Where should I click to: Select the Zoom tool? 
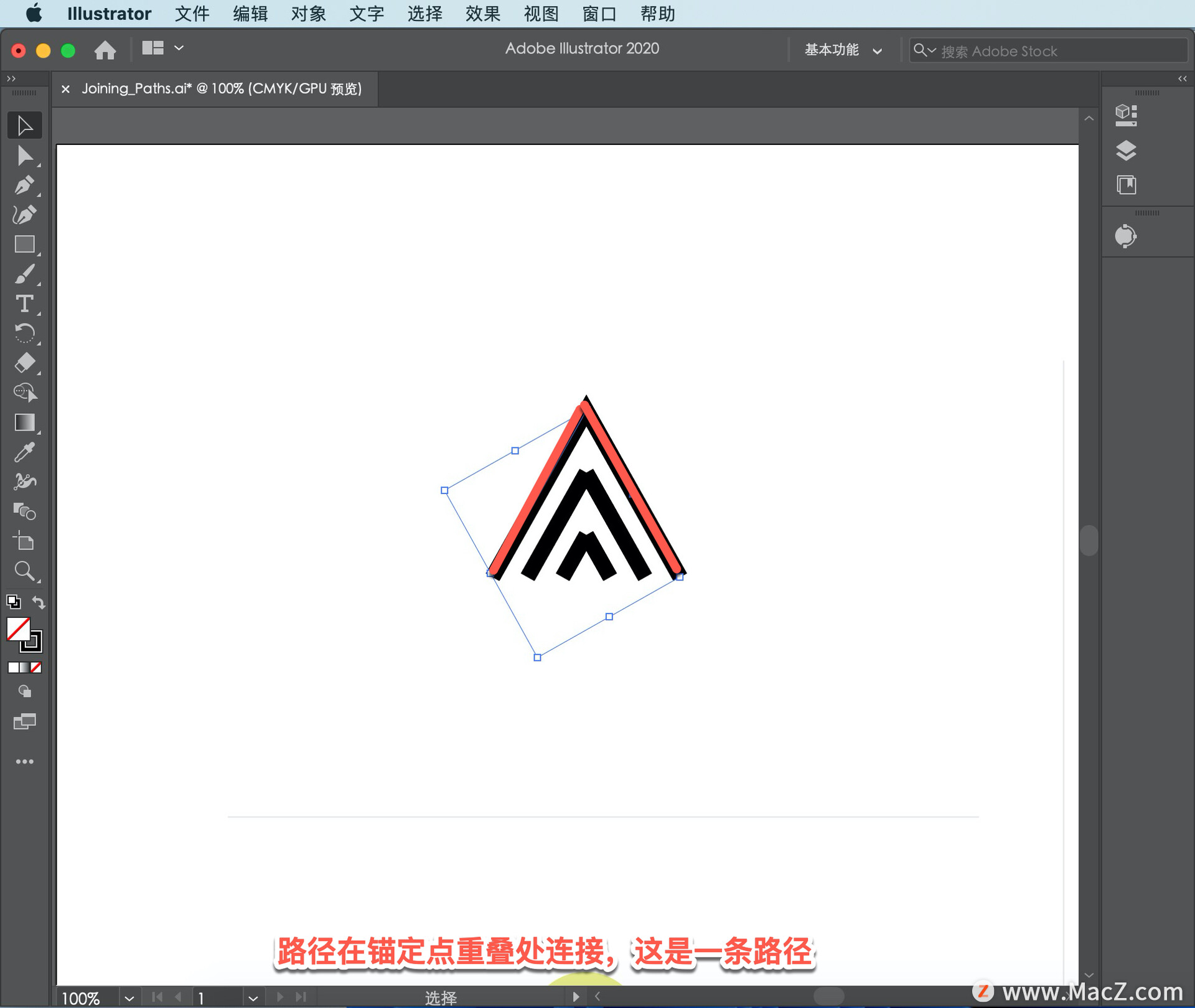(24, 571)
